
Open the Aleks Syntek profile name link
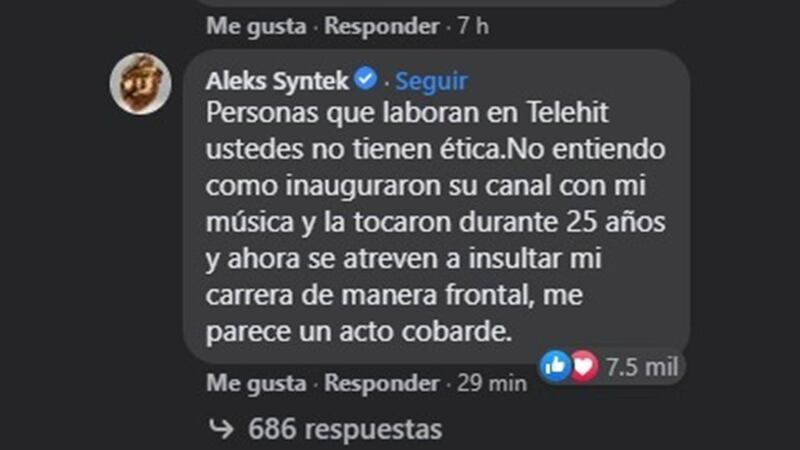pos(277,81)
